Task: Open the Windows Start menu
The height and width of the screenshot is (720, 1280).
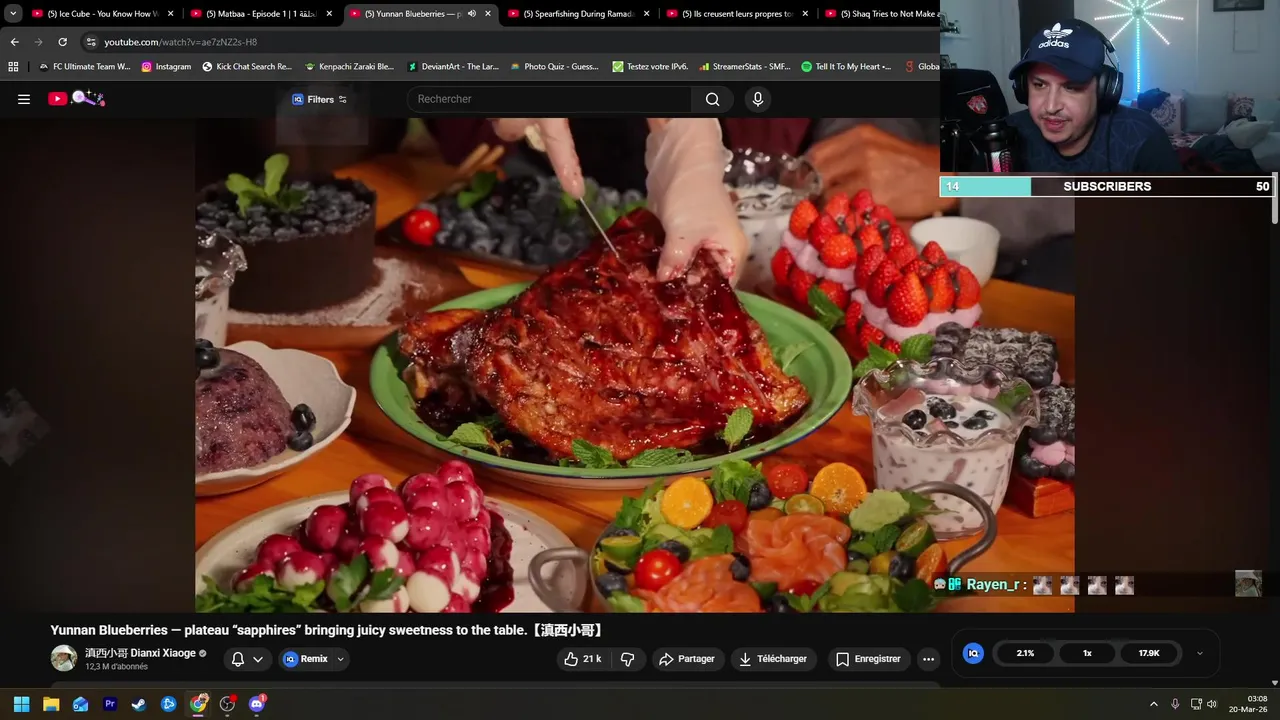Action: click(21, 704)
